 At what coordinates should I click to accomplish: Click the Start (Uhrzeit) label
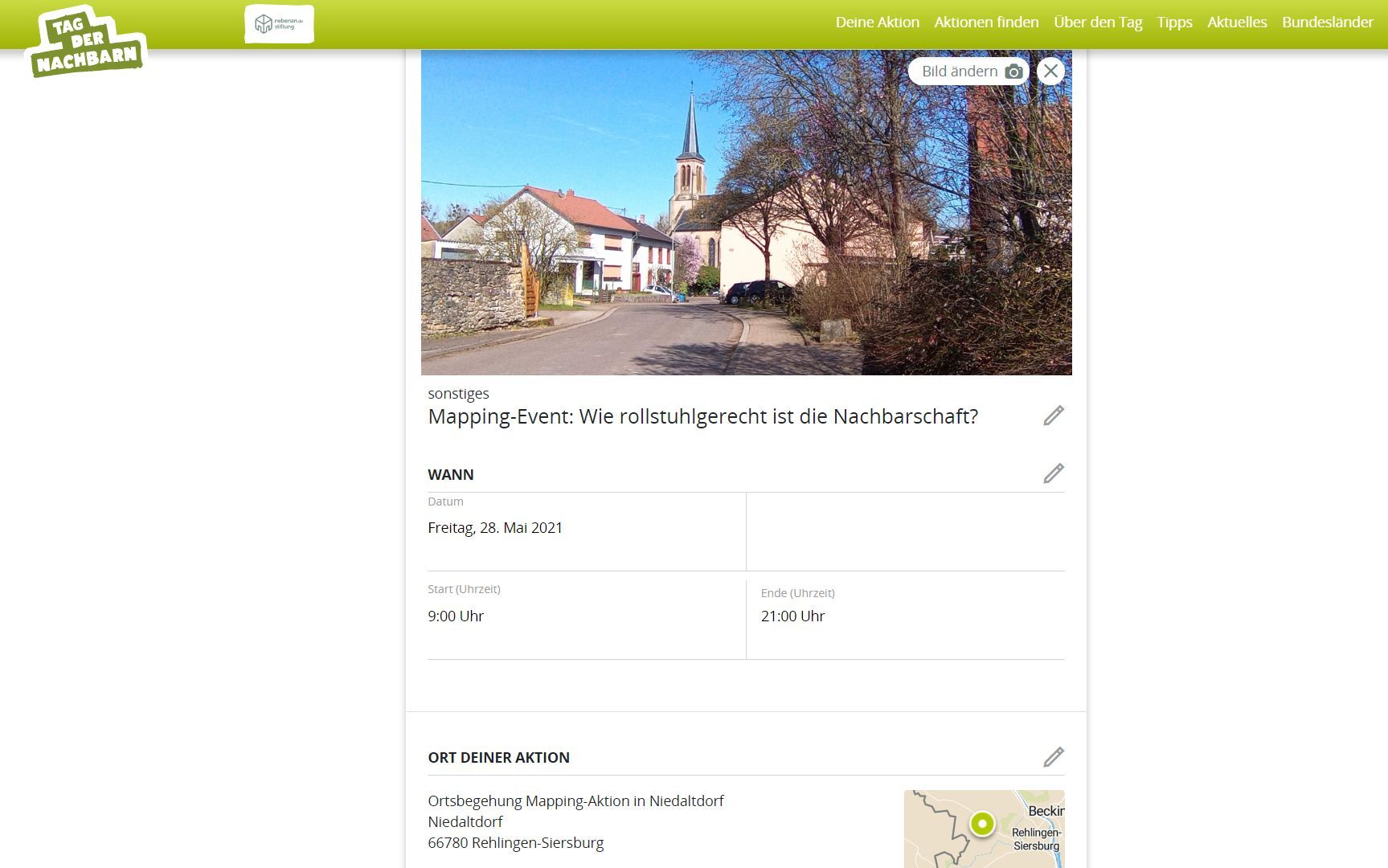coord(464,589)
